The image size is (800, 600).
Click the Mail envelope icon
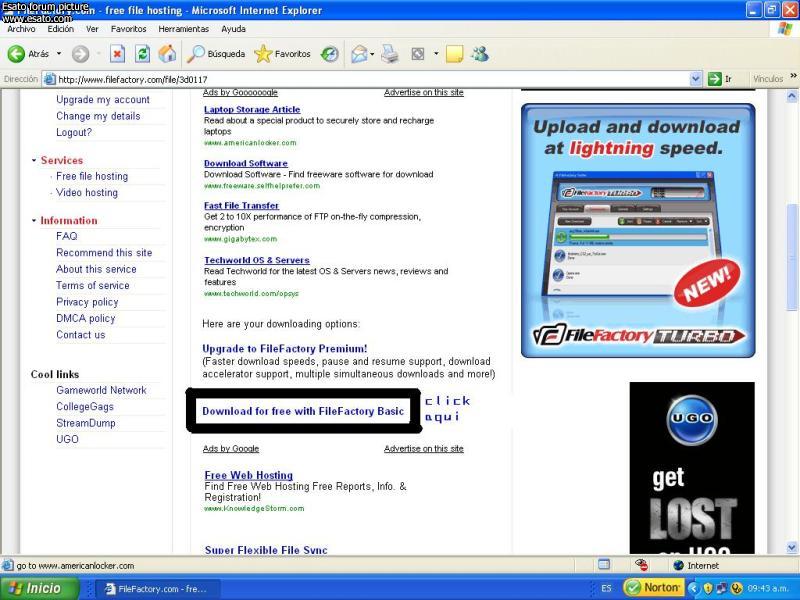click(x=359, y=54)
